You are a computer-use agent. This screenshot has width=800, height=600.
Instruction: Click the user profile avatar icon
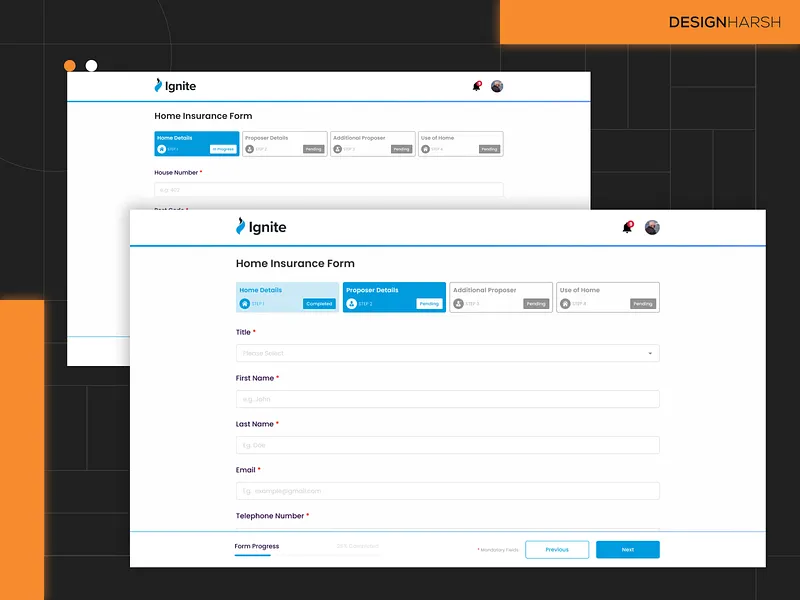point(652,227)
